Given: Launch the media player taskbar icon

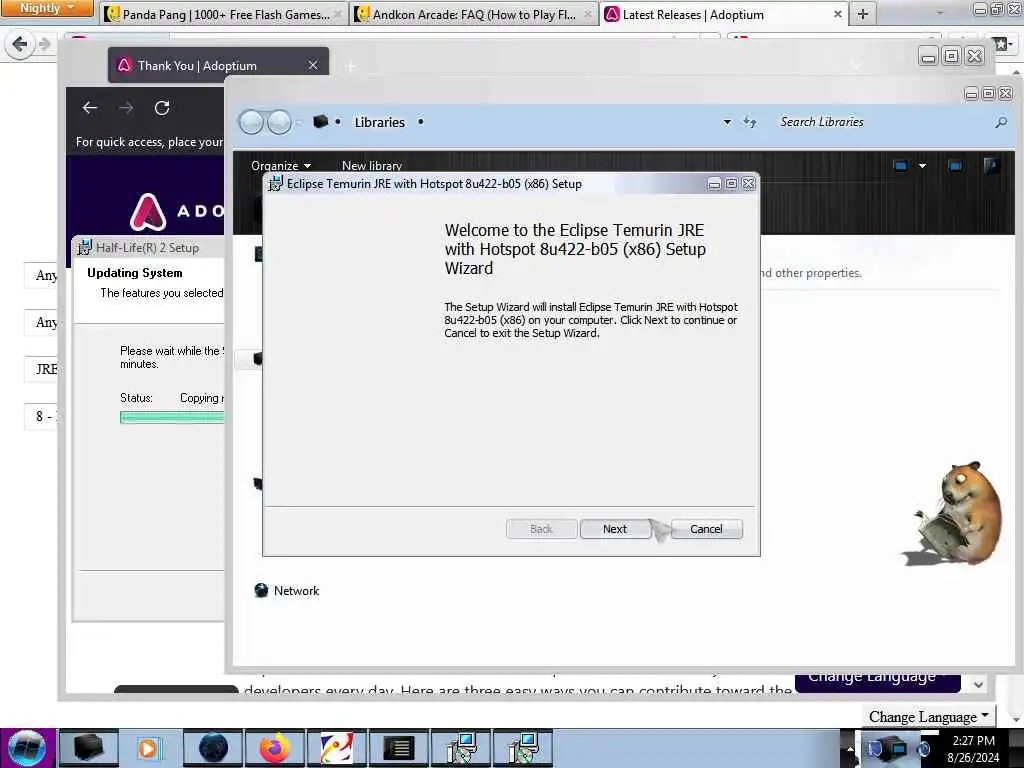Looking at the screenshot, I should click(148, 748).
